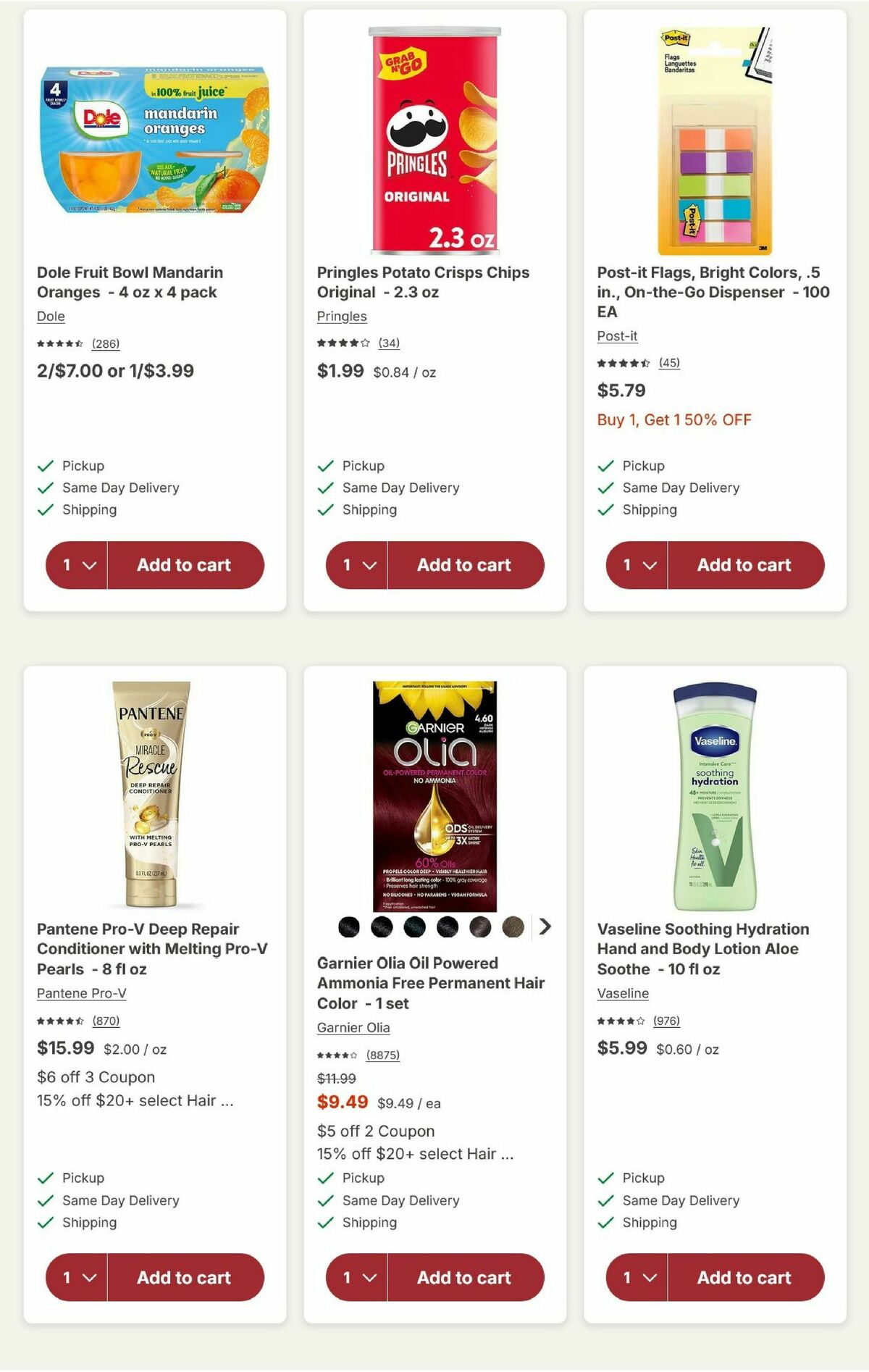
Task: Open the Pantene Pro-V brand link
Action: coord(80,994)
